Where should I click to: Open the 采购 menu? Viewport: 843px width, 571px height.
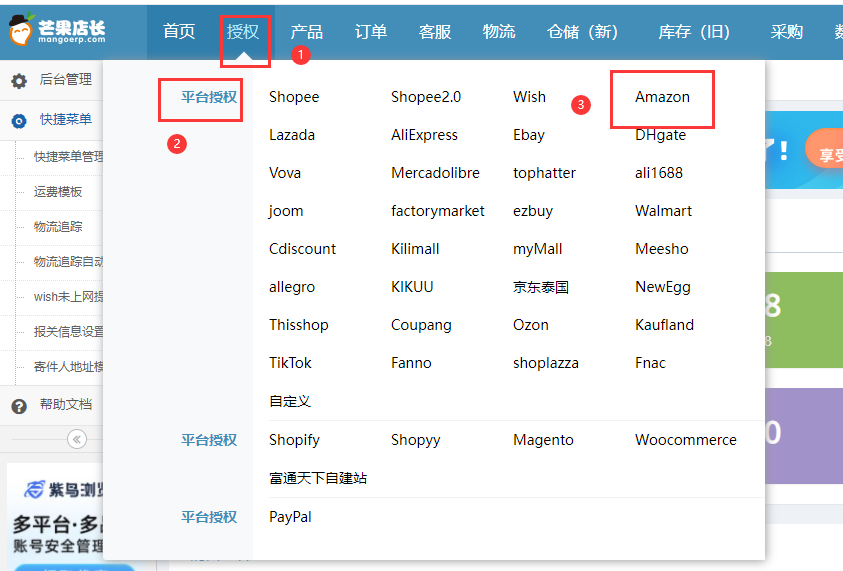click(x=787, y=32)
